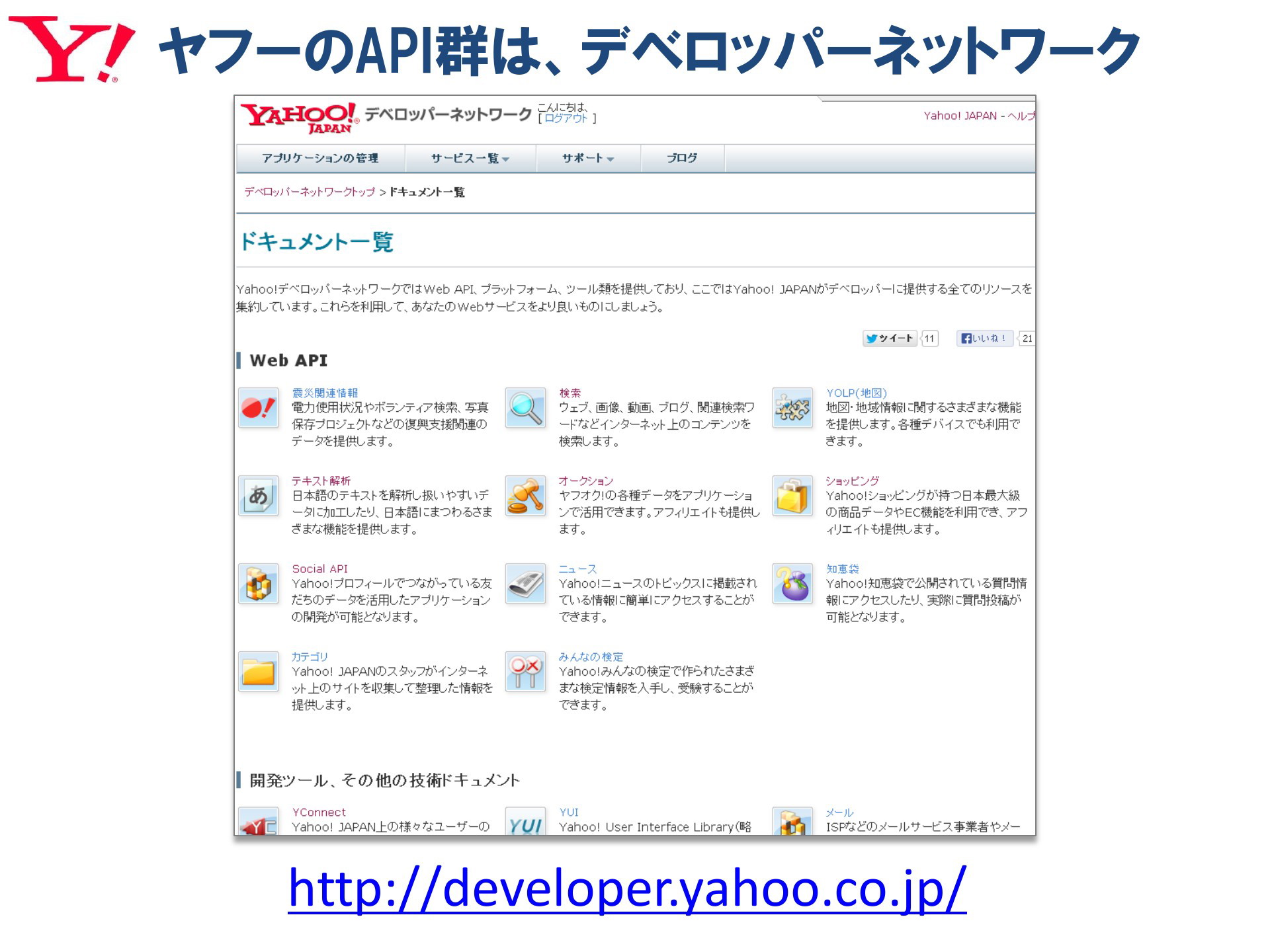This screenshot has width=1270, height=952.
Task: Click the purple Chiebukuro (知恵袋) bag icon
Action: (792, 584)
